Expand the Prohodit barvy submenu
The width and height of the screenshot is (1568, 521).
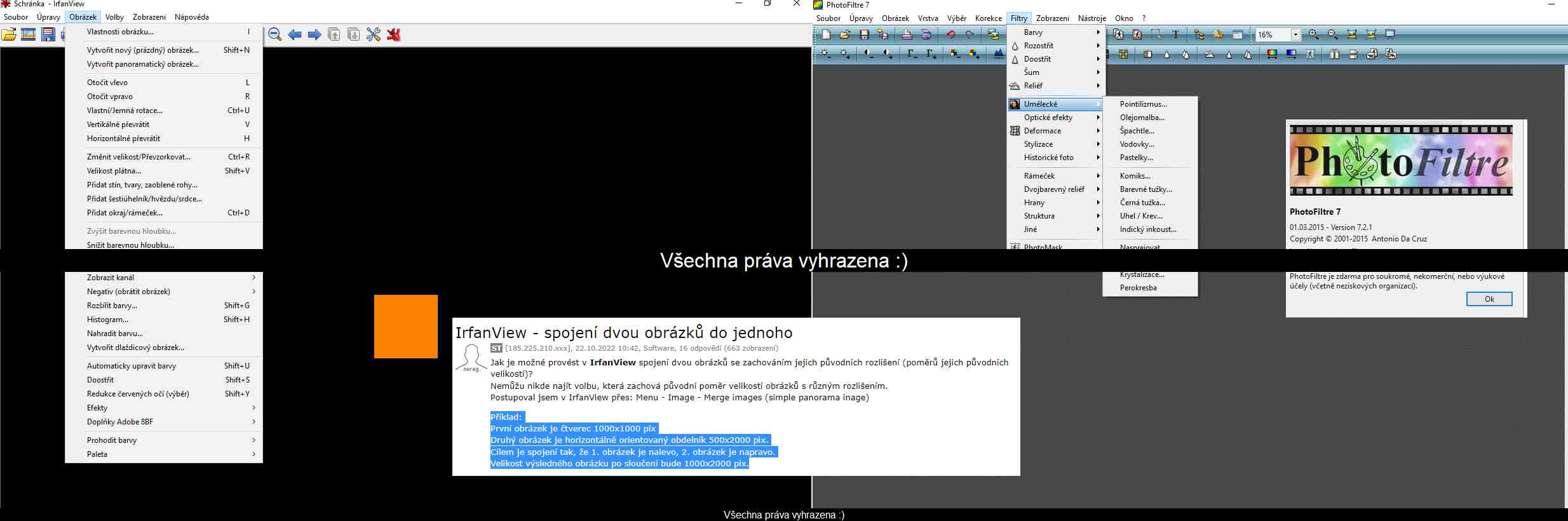coord(164,440)
